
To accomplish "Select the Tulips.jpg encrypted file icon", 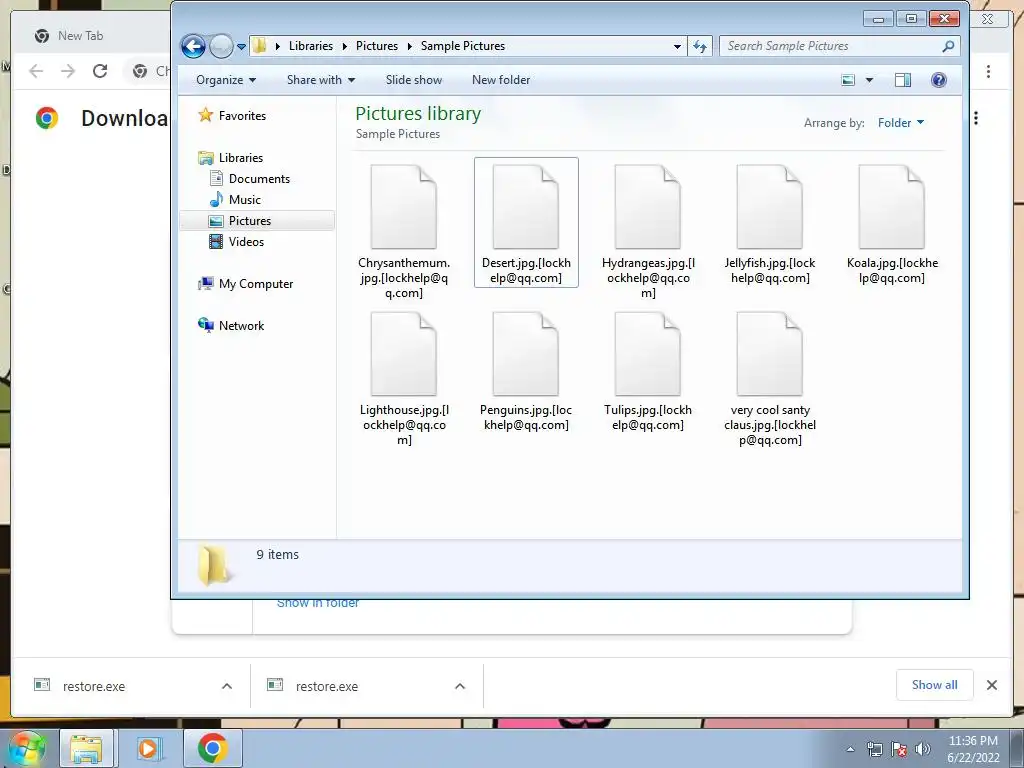I will coord(648,353).
